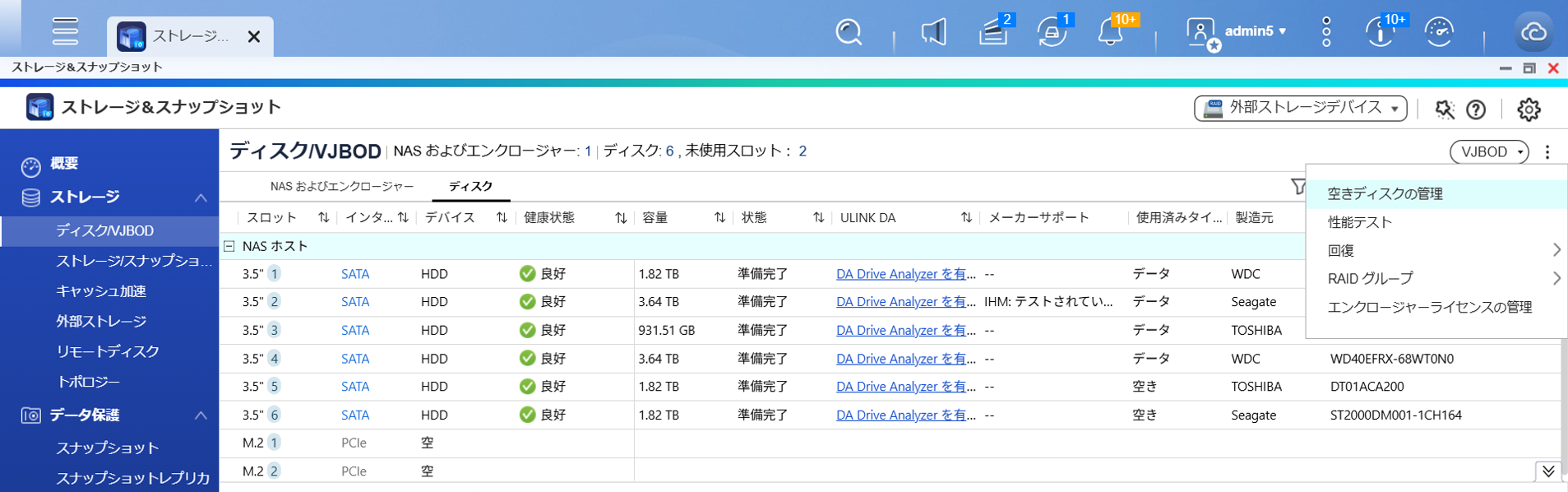Click DA Drive Analyzer link for slot 1
Viewport: 1568px width, 492px height.
(x=905, y=274)
